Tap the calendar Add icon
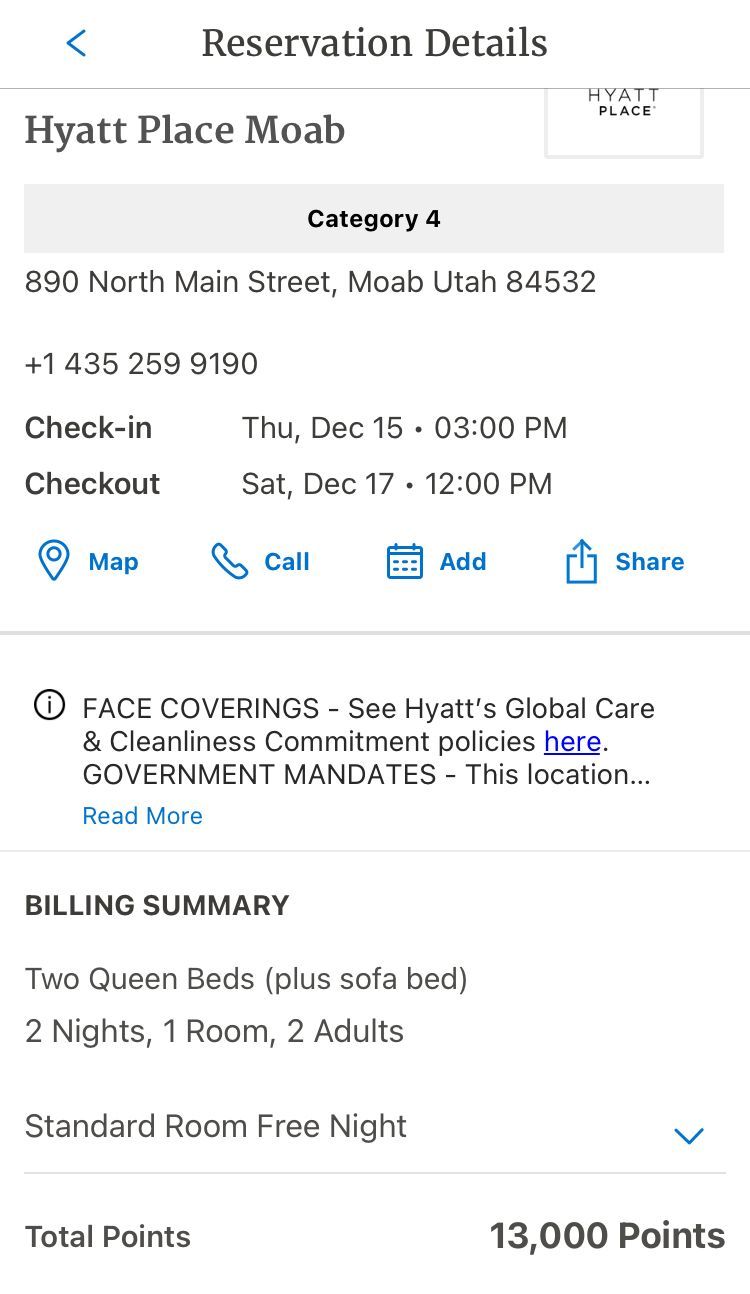 click(404, 561)
